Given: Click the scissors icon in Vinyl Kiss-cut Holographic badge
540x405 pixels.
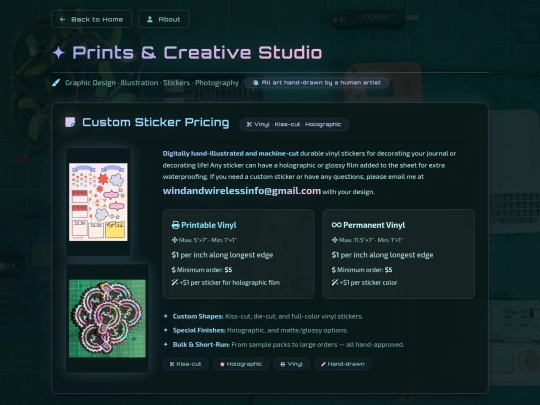Looking at the screenshot, I should [x=249, y=124].
